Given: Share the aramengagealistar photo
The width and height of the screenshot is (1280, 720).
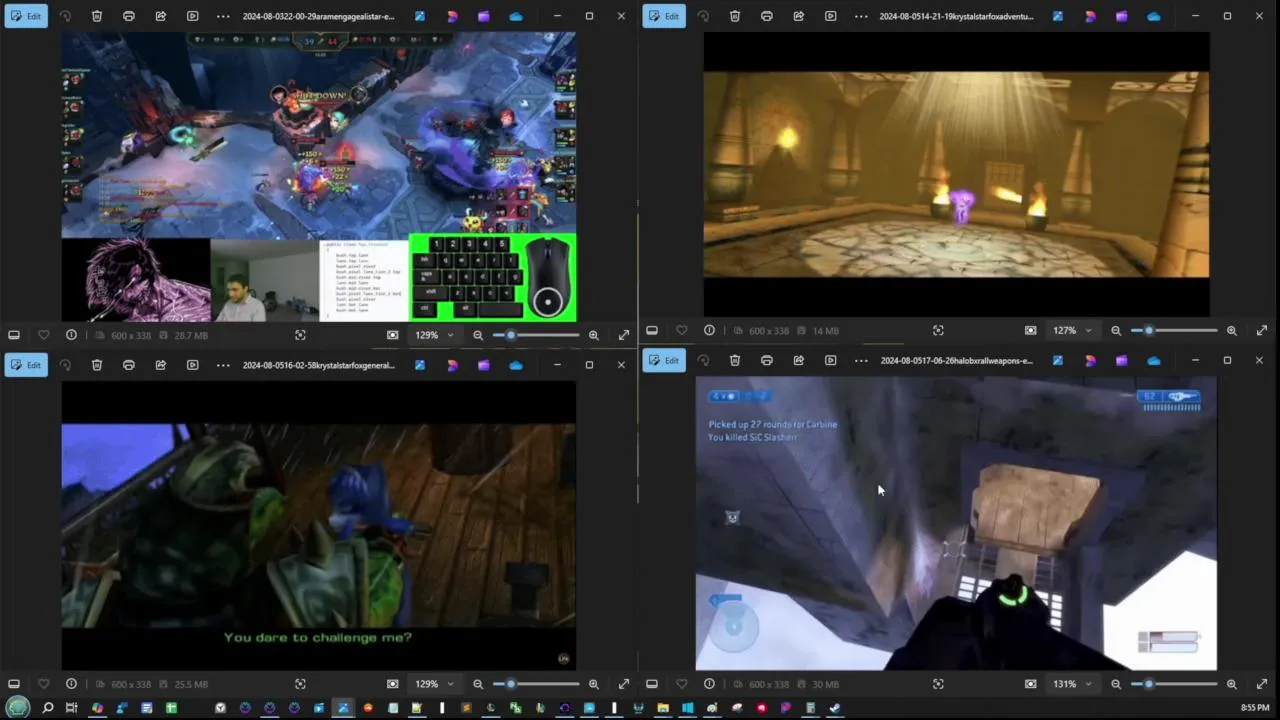Looking at the screenshot, I should [x=161, y=16].
